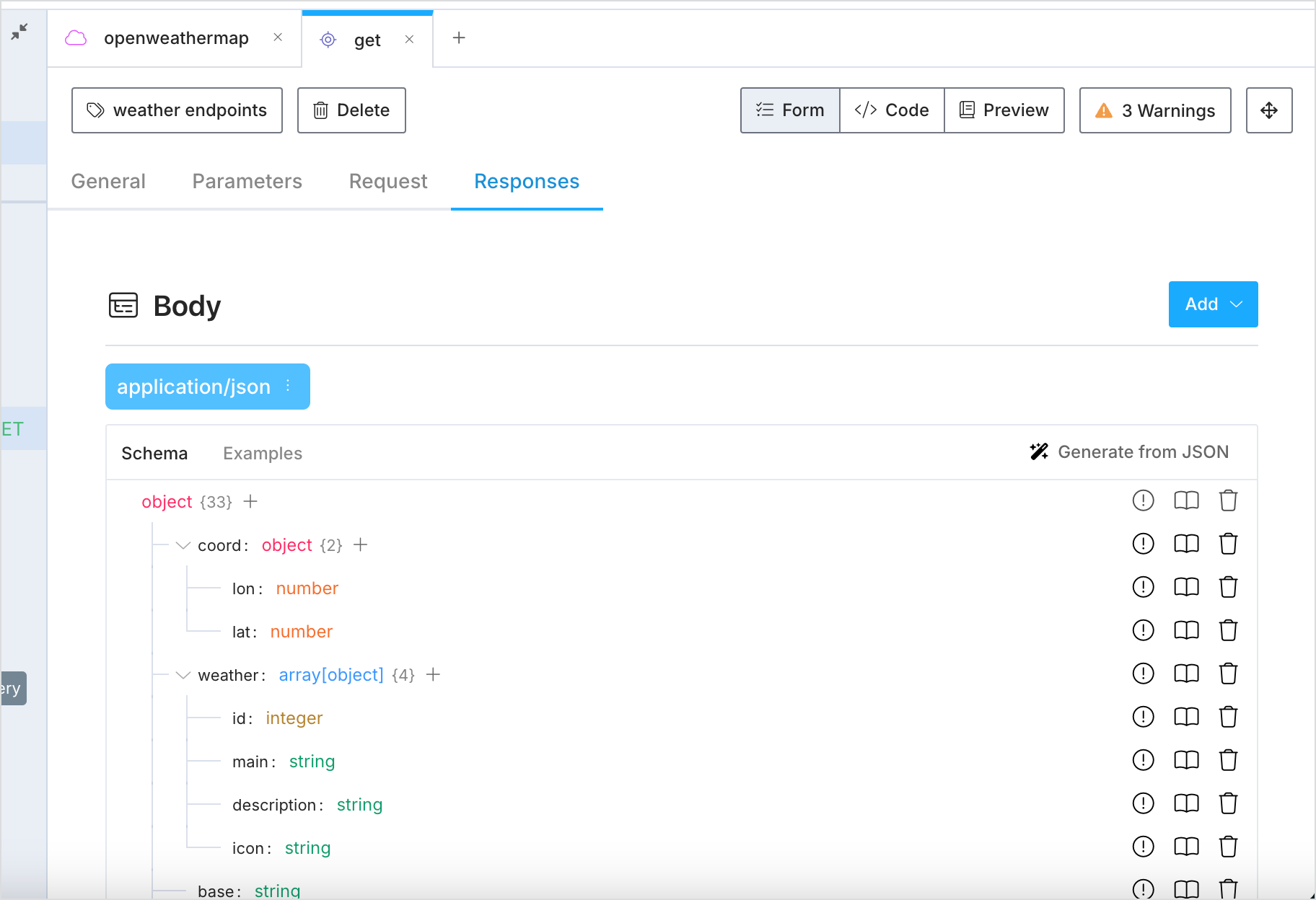Open book icon on lon row

tap(1187, 587)
